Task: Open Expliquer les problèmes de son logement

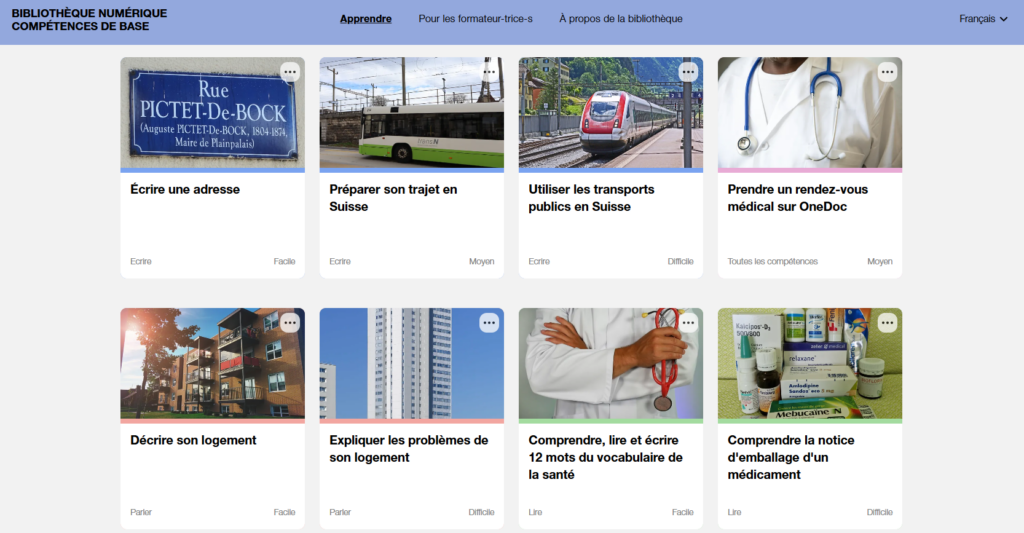Action: [x=409, y=449]
